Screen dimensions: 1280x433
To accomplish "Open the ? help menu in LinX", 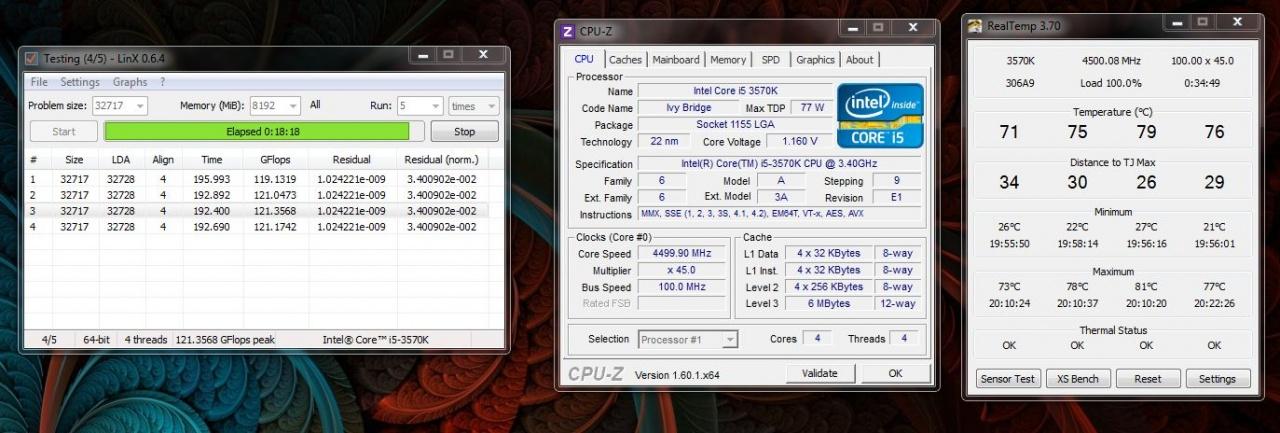I will (163, 82).
